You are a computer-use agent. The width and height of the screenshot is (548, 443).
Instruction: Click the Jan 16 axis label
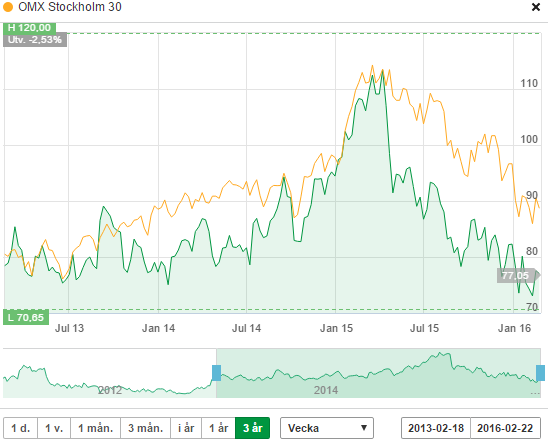point(514,328)
